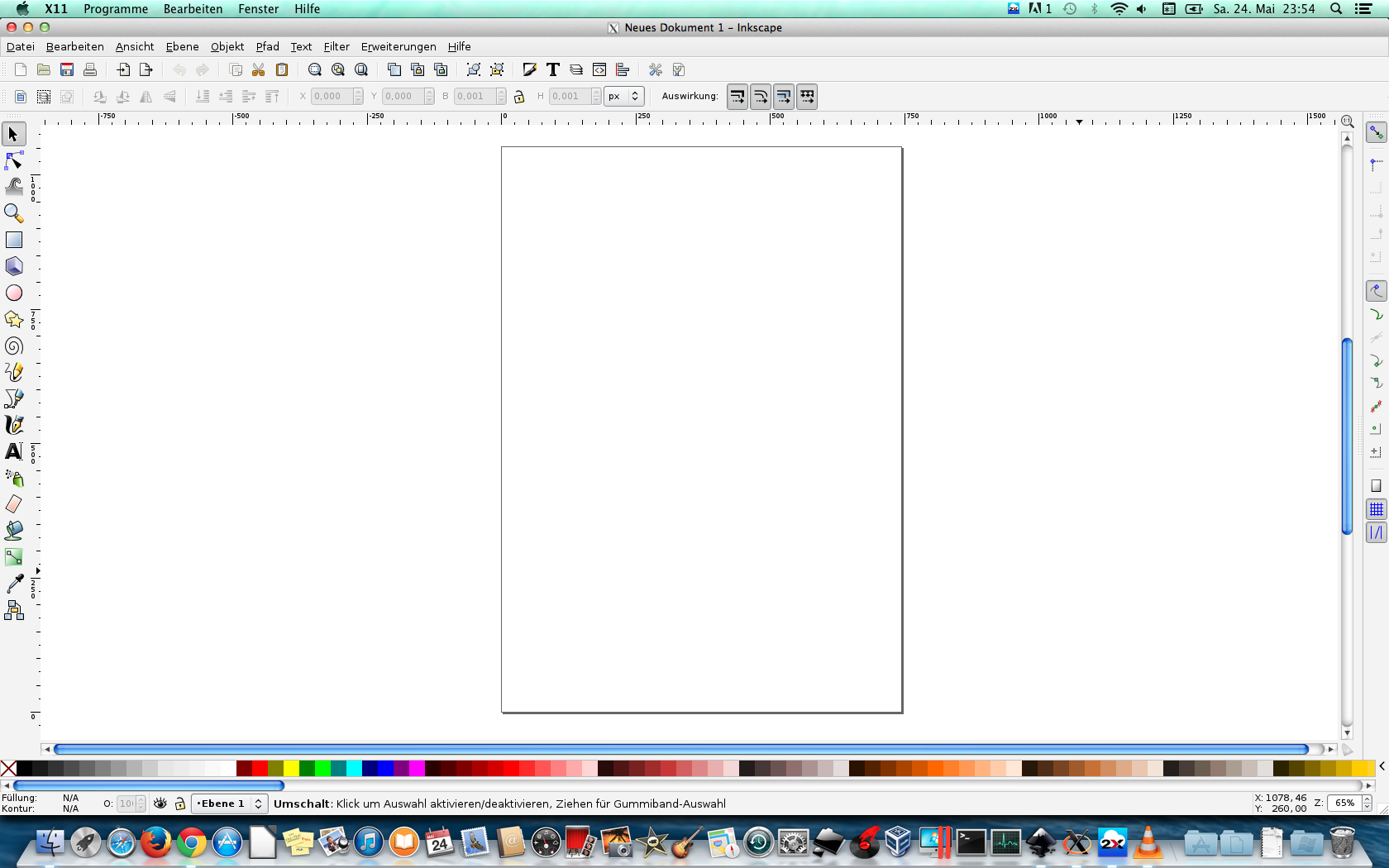Select the Color Picker dropper tool

14,584
